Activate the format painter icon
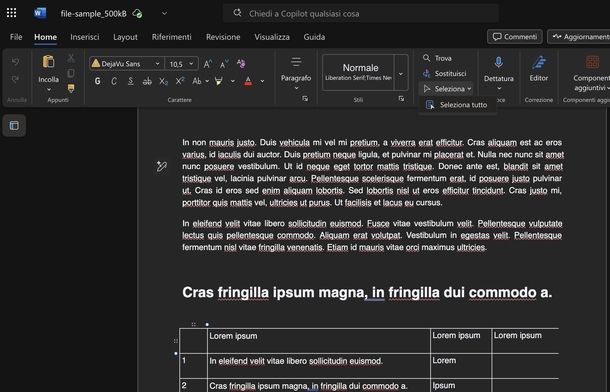The image size is (610, 392). [71, 88]
